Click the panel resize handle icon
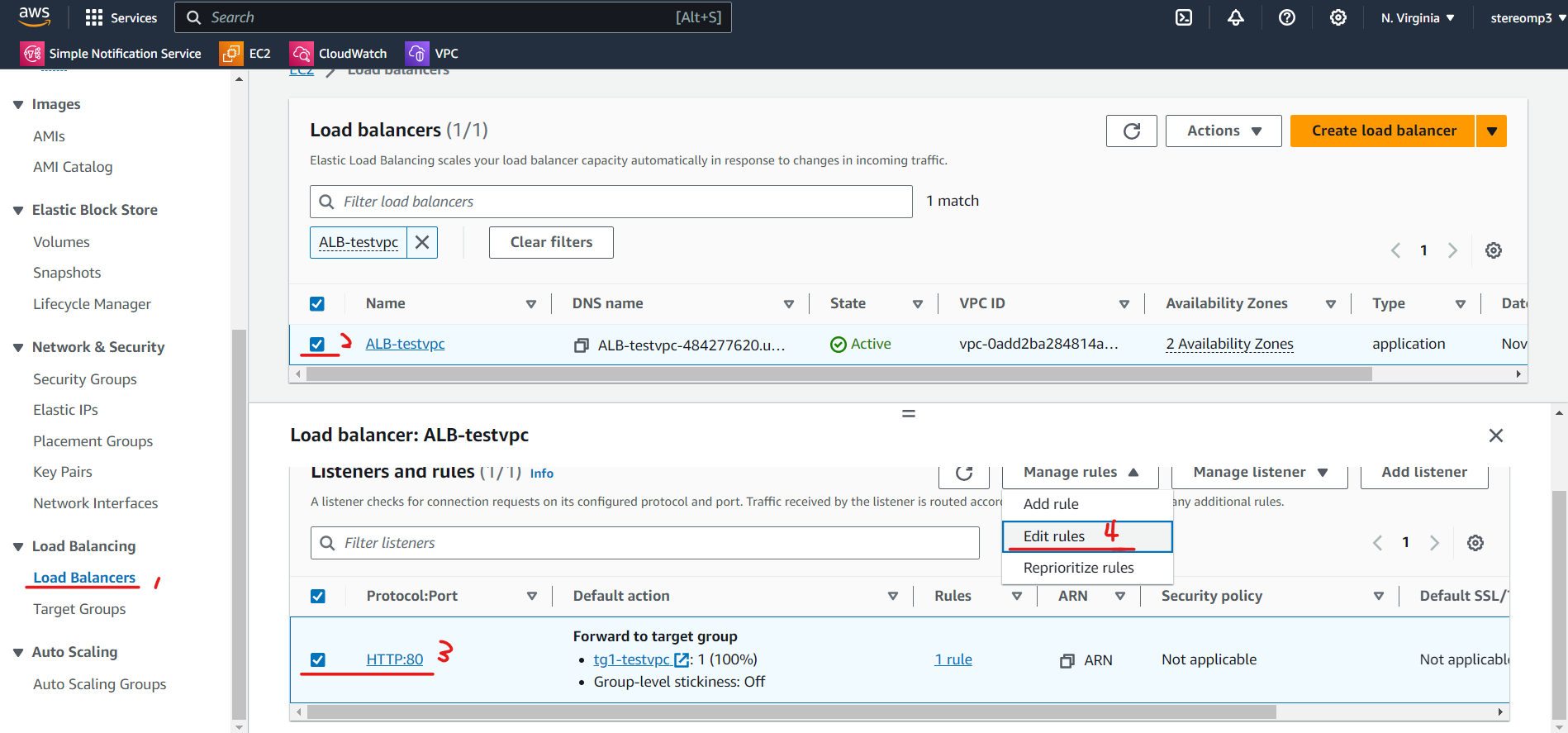The width and height of the screenshot is (1568, 733). pos(909,413)
